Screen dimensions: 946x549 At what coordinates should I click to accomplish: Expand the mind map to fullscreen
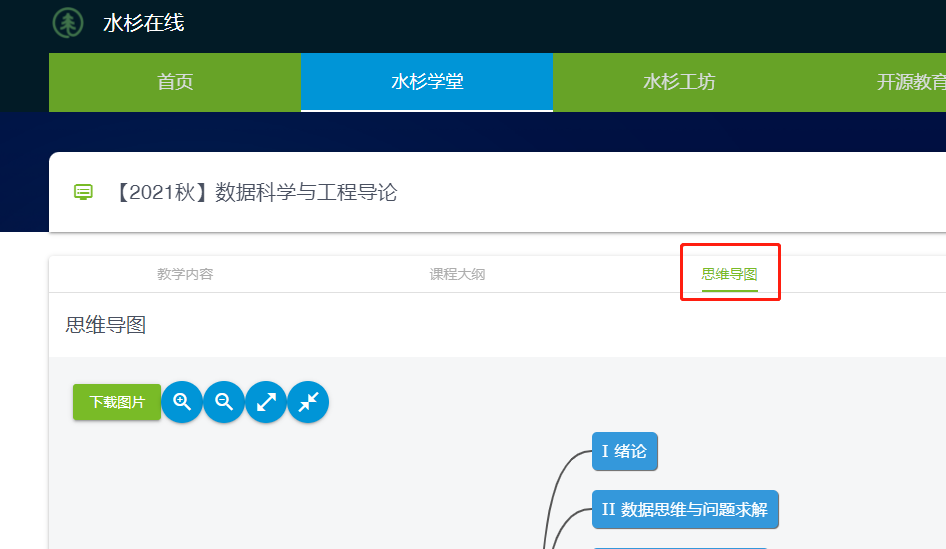tap(266, 402)
